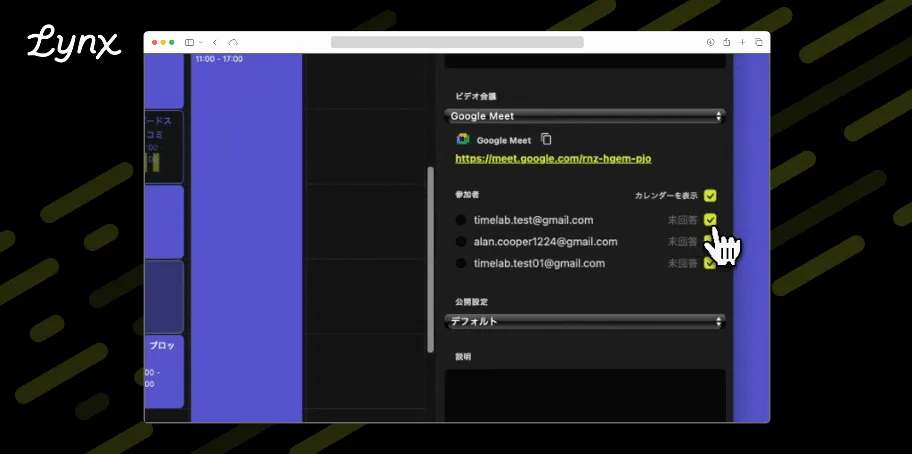The height and width of the screenshot is (454, 912).
Task: Open the Safari downloads icon
Action: (x=710, y=42)
